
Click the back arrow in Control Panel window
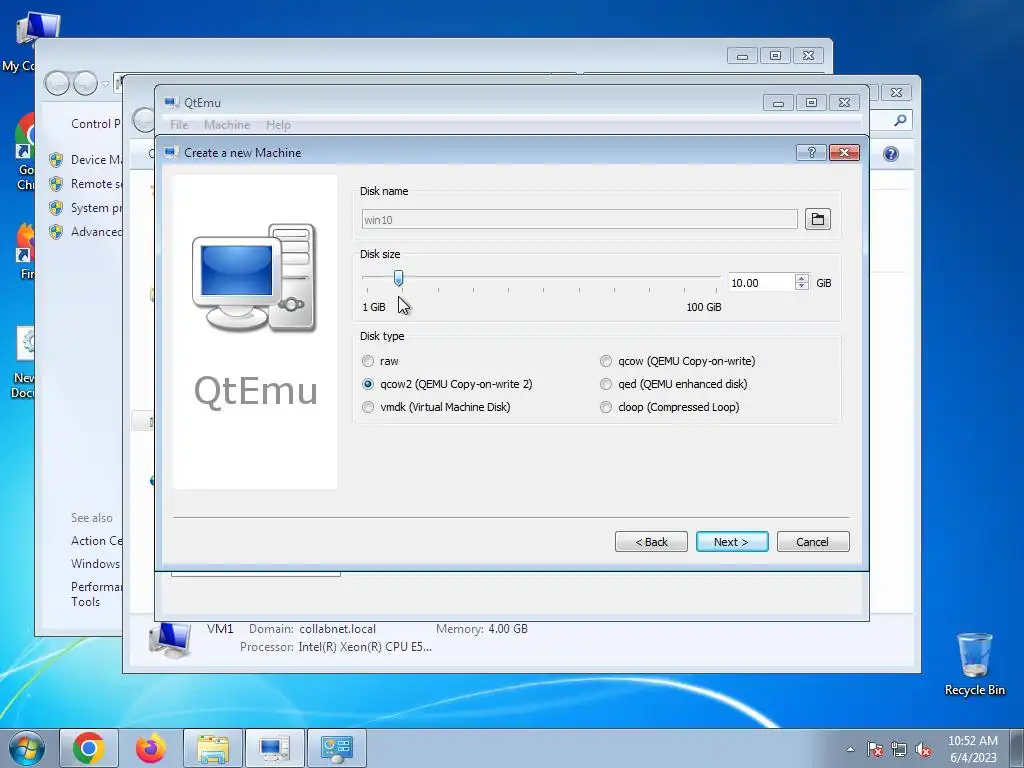[57, 83]
